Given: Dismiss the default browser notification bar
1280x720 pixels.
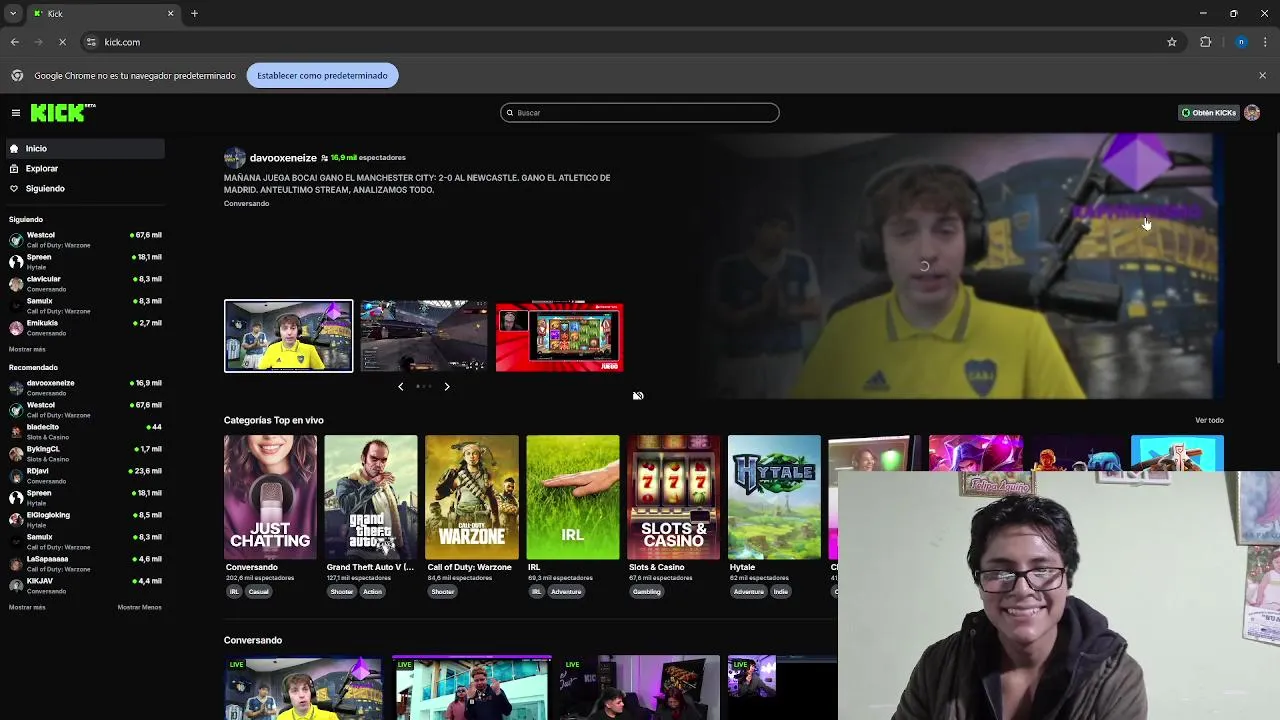Looking at the screenshot, I should click(x=1262, y=76).
